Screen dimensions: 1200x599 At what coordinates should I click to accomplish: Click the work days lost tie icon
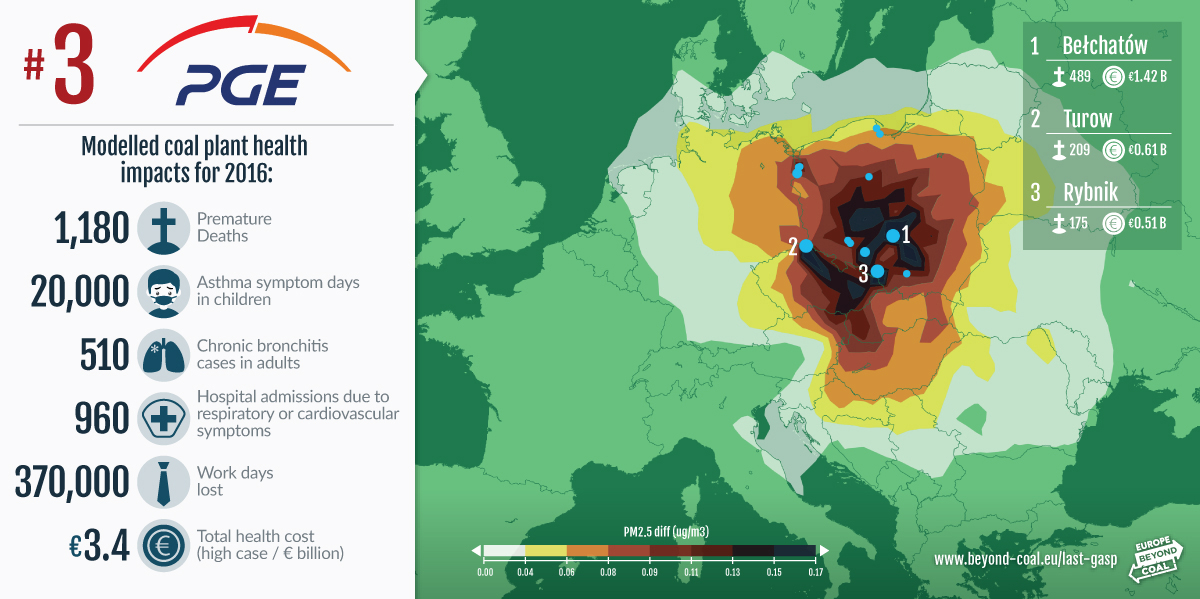pyautogui.click(x=163, y=481)
